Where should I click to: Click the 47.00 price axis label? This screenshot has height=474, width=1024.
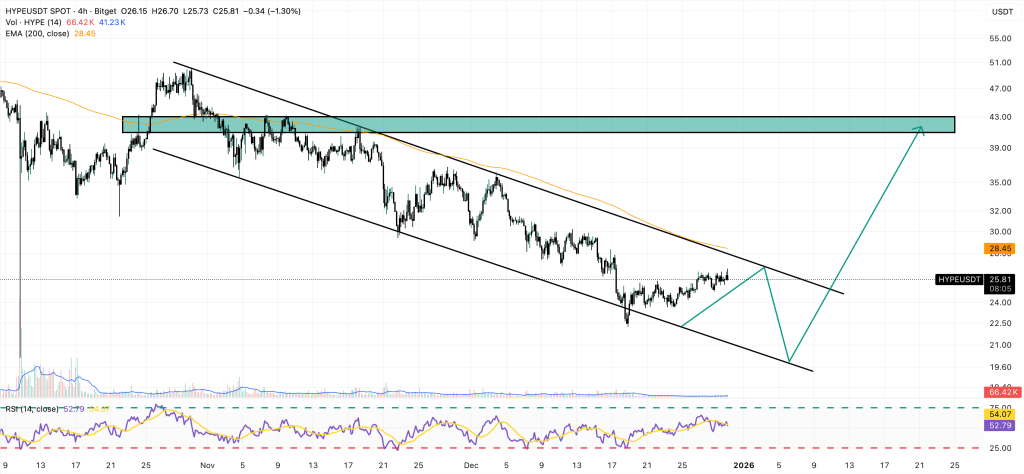pyautogui.click(x=1001, y=88)
